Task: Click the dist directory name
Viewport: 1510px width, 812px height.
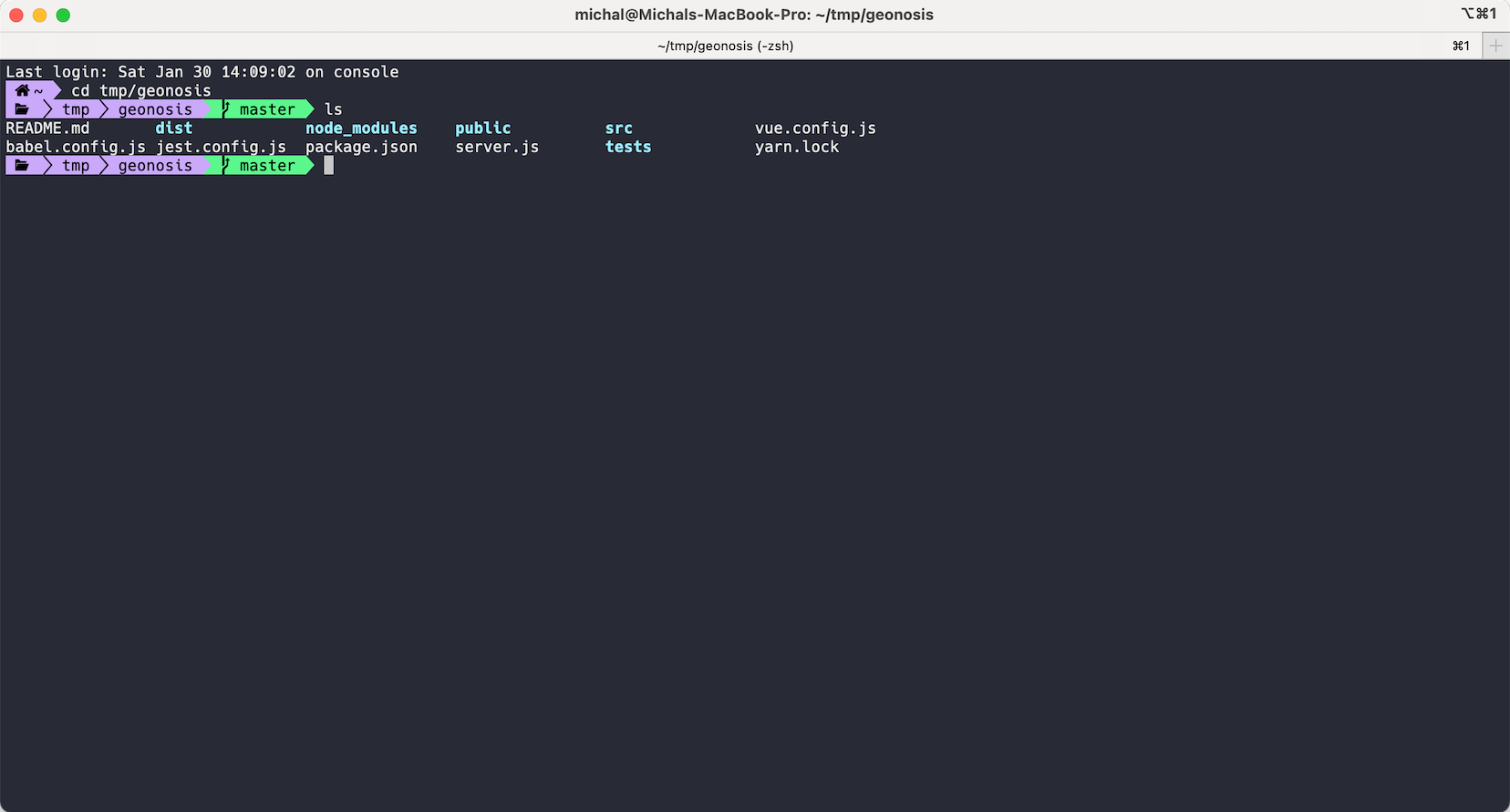Action: 174,128
